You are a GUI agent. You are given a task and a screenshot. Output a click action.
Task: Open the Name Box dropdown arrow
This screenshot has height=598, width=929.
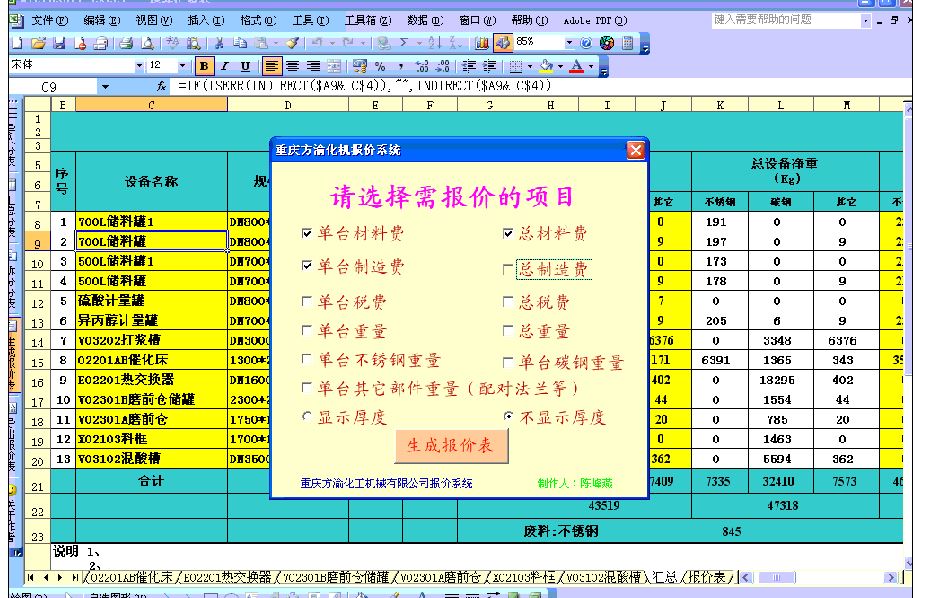[105, 87]
